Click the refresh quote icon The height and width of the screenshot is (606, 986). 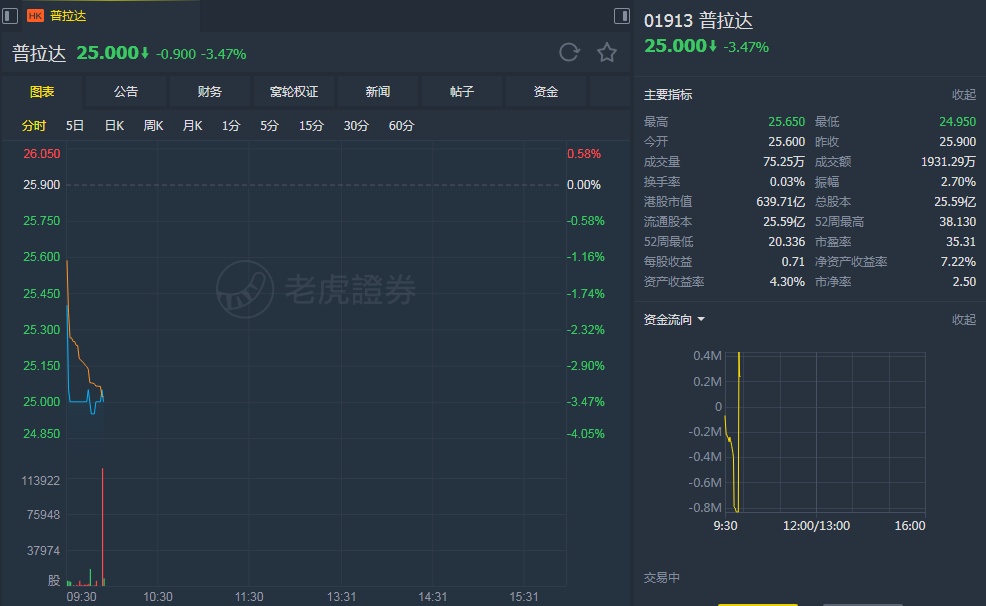(x=569, y=52)
